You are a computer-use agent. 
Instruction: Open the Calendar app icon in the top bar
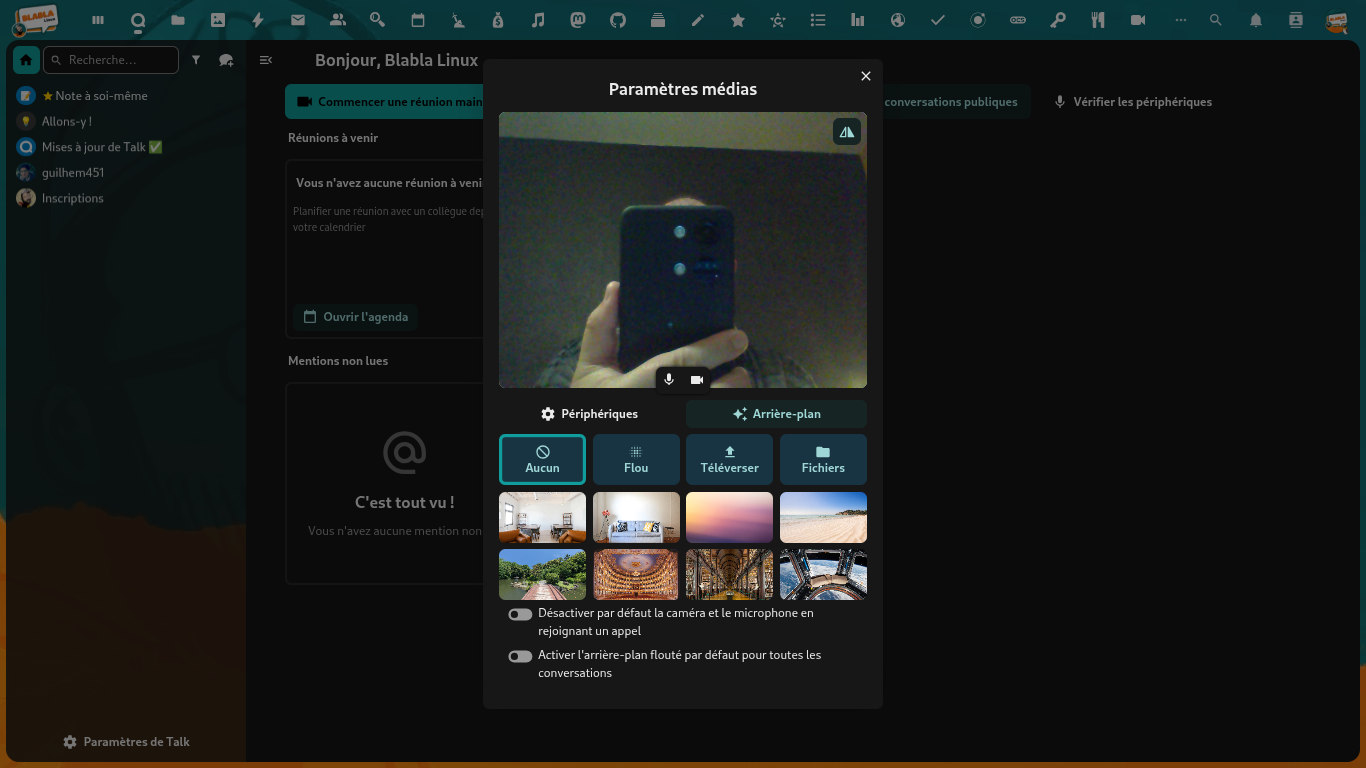click(418, 20)
